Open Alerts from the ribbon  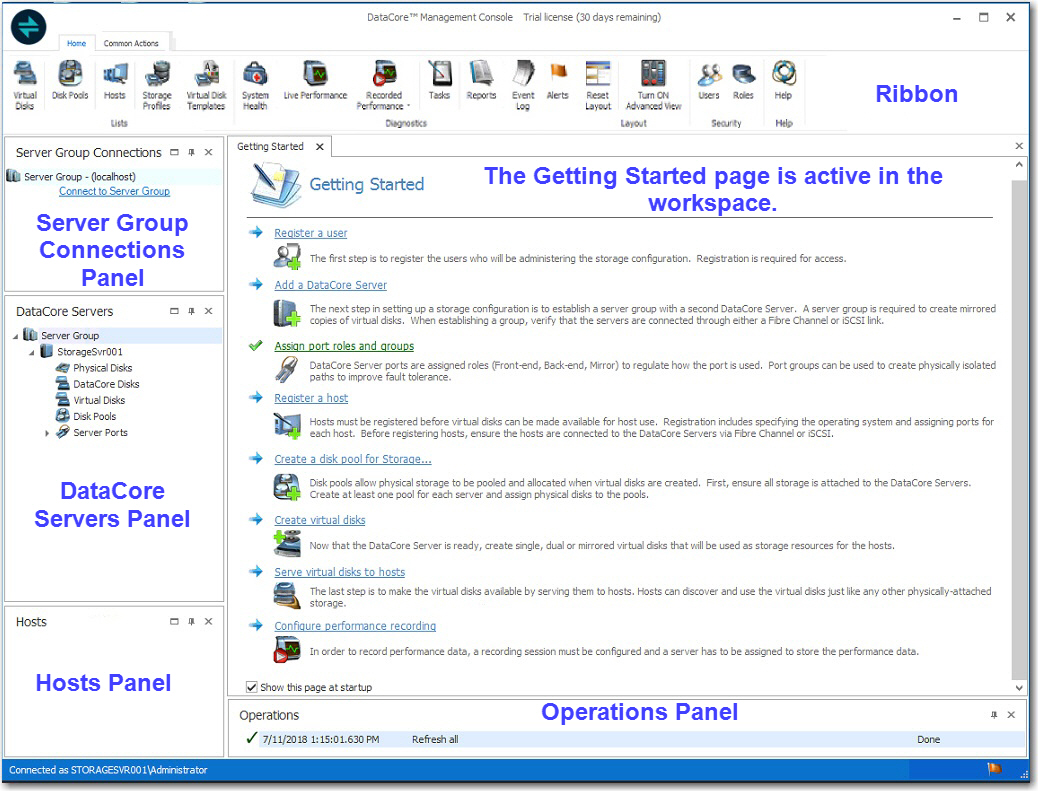point(557,81)
